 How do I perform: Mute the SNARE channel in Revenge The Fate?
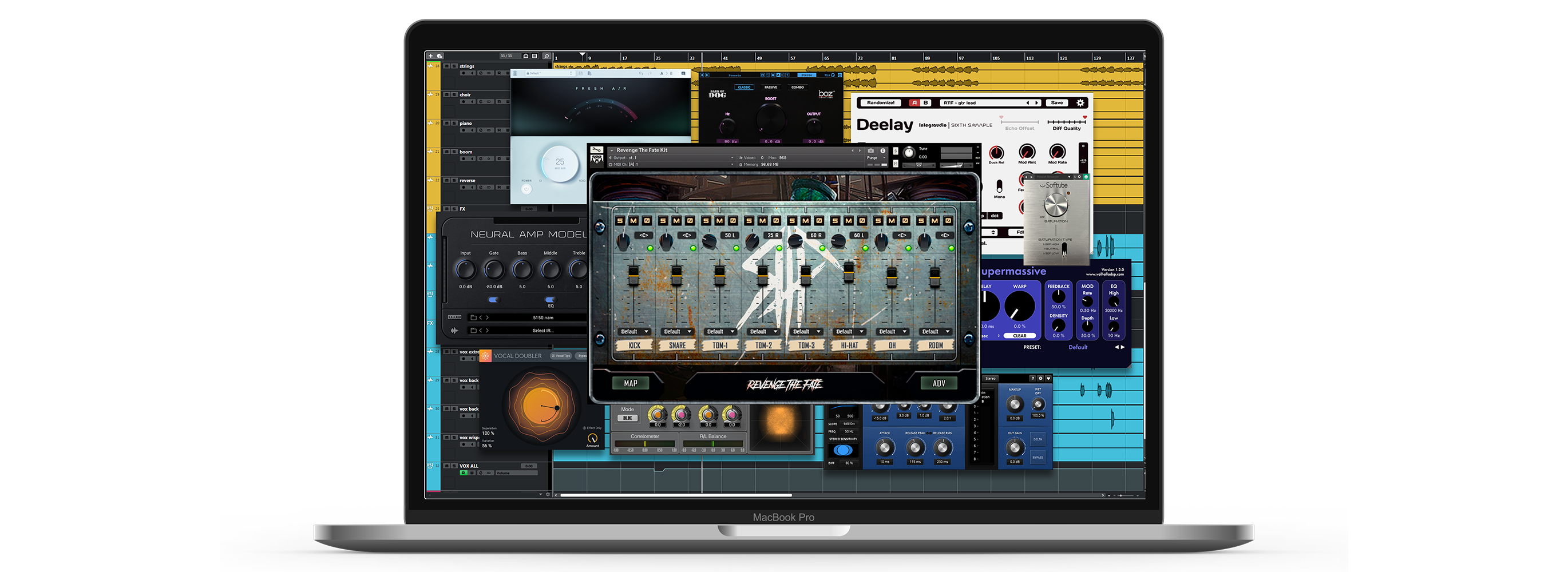[676, 221]
